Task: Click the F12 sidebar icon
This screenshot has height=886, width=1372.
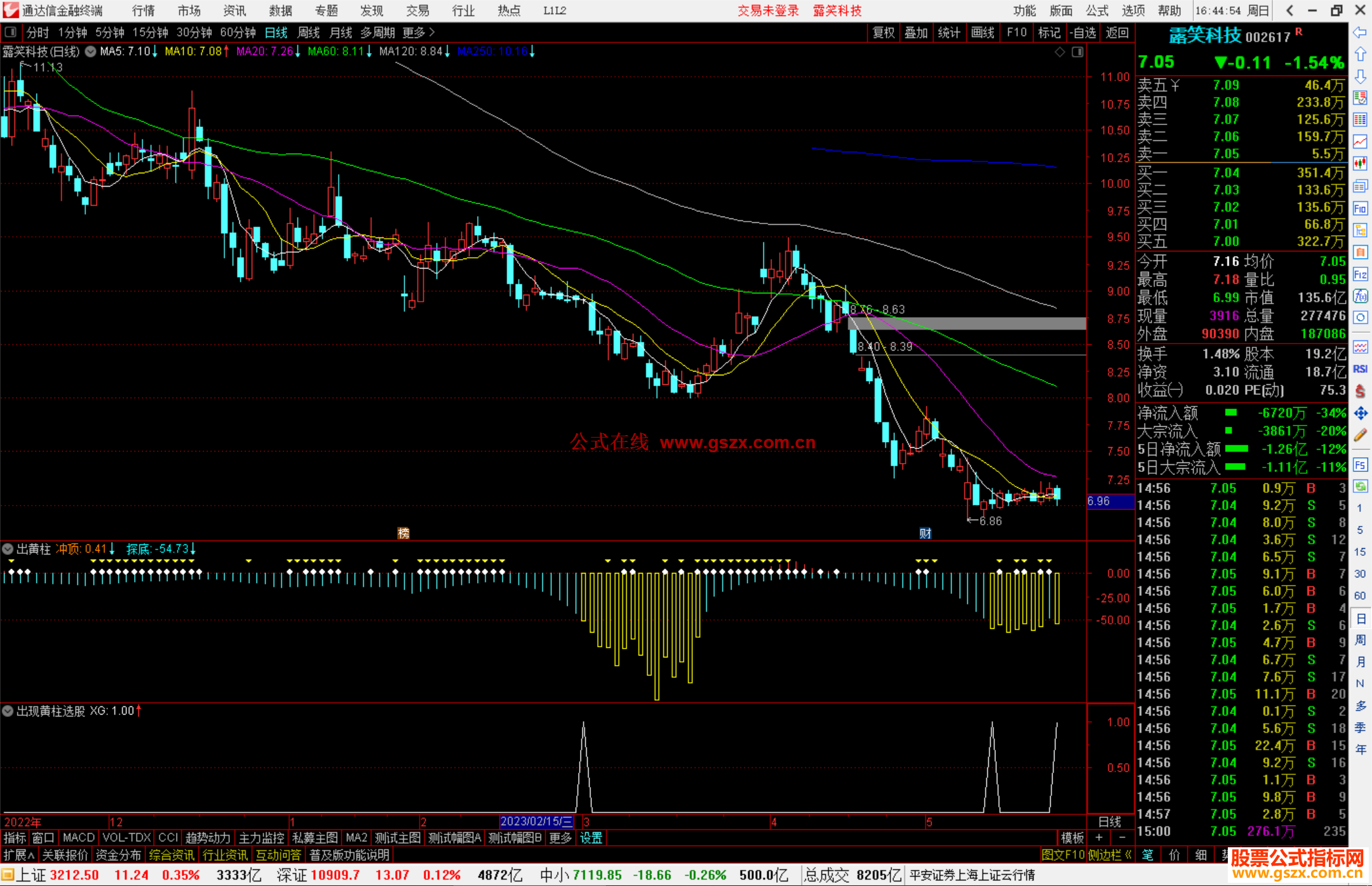Action: (x=1360, y=274)
